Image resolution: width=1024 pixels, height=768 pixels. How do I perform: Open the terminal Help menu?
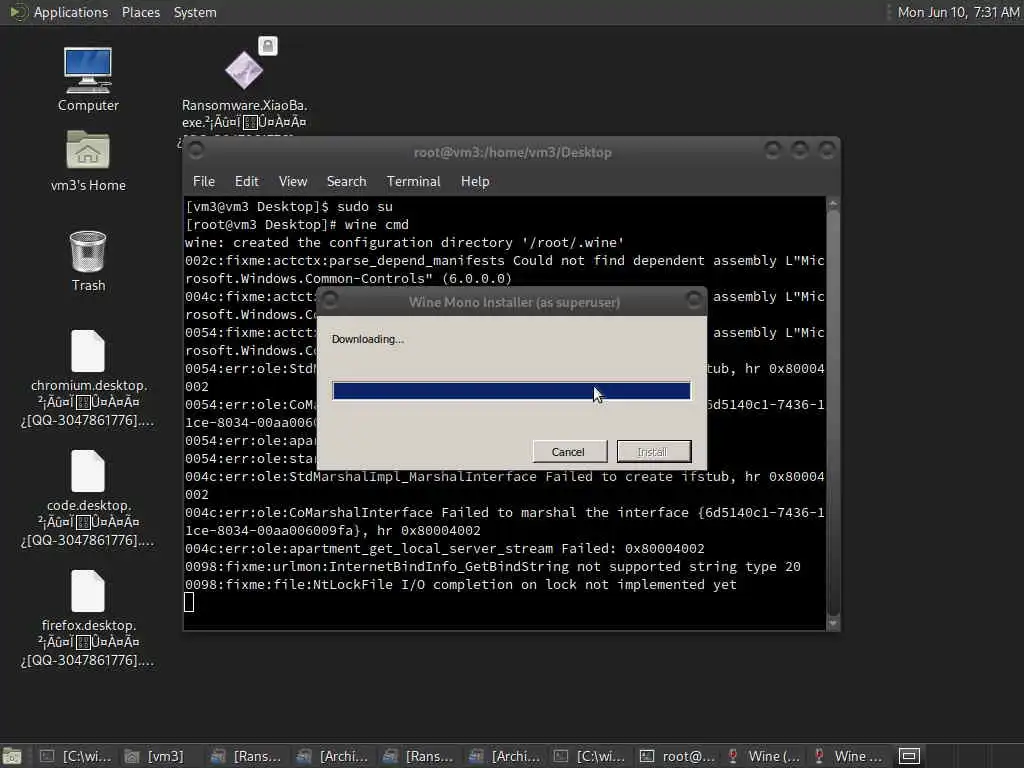(475, 182)
